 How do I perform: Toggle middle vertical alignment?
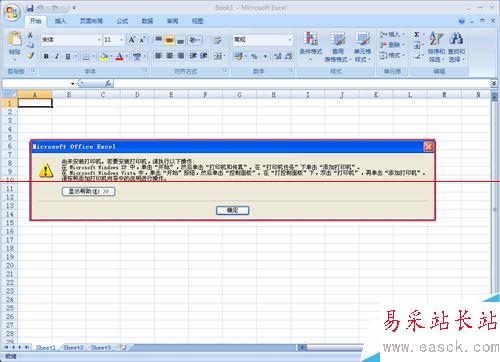[170, 40]
